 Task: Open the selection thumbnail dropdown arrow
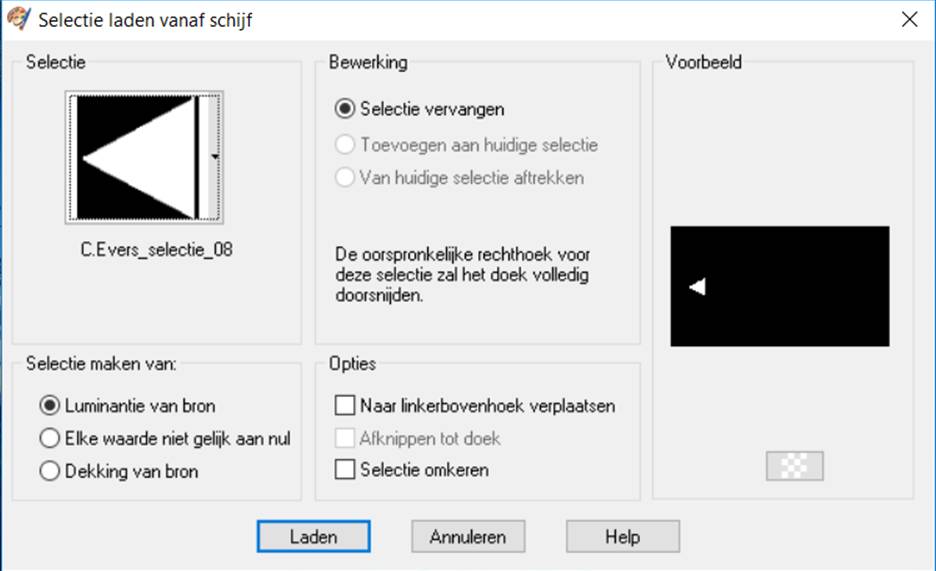point(214,157)
